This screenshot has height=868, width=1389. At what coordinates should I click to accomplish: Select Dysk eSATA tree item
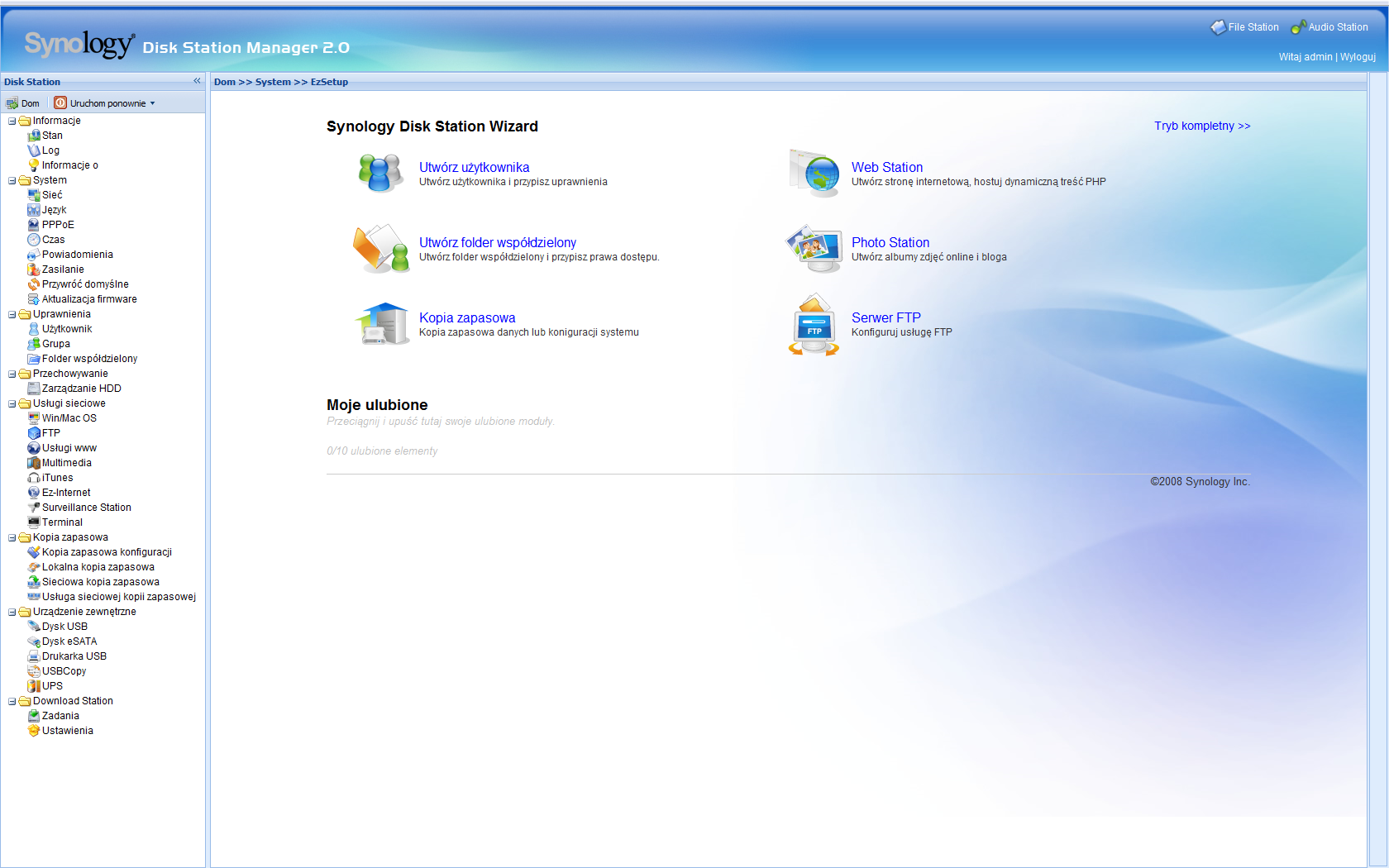coord(69,641)
